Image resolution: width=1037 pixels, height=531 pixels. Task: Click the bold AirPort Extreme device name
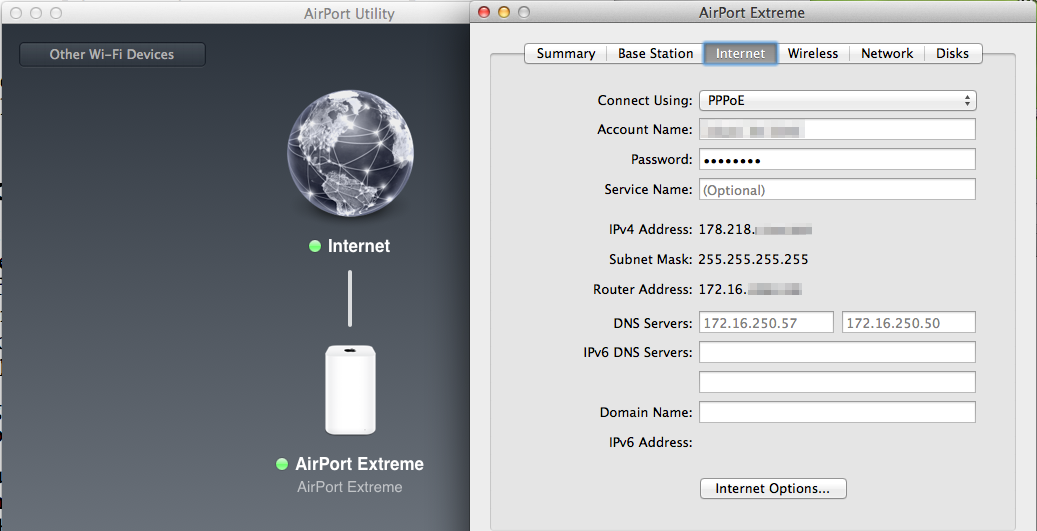pos(359,464)
